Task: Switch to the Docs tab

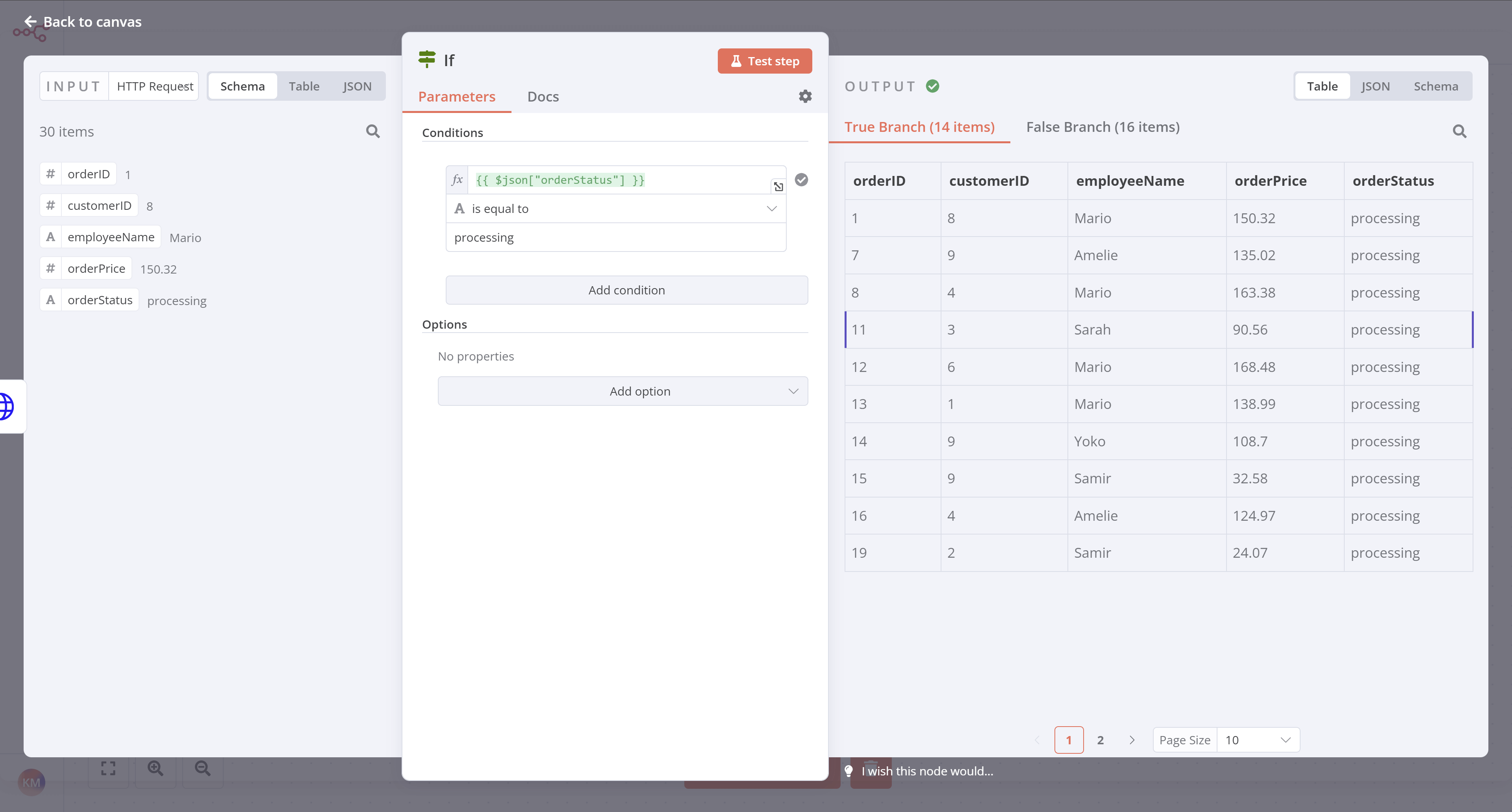Action: (x=542, y=97)
